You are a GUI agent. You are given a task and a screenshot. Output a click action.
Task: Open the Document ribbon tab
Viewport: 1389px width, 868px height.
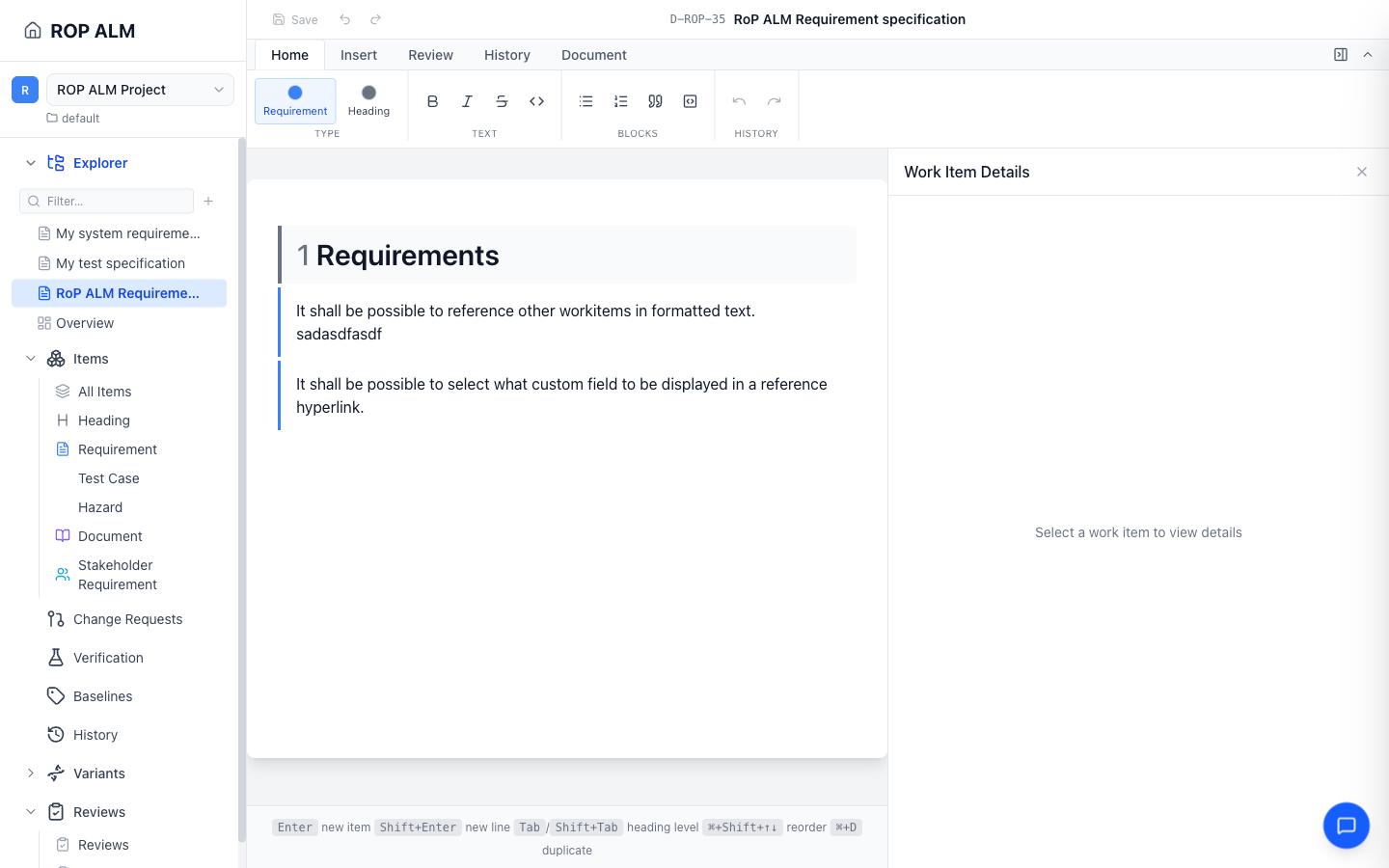pos(594,55)
